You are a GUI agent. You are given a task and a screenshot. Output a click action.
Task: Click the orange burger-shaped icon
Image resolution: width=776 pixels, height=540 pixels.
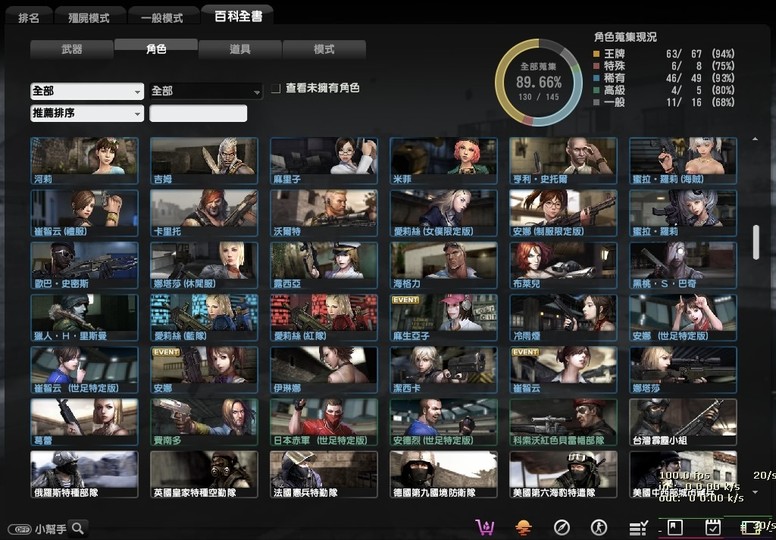[523, 527]
